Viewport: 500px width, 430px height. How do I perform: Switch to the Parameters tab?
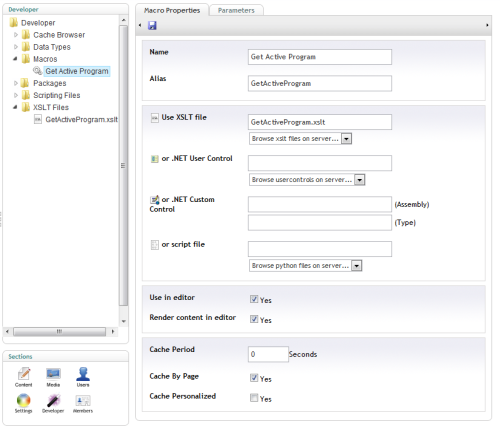236,10
